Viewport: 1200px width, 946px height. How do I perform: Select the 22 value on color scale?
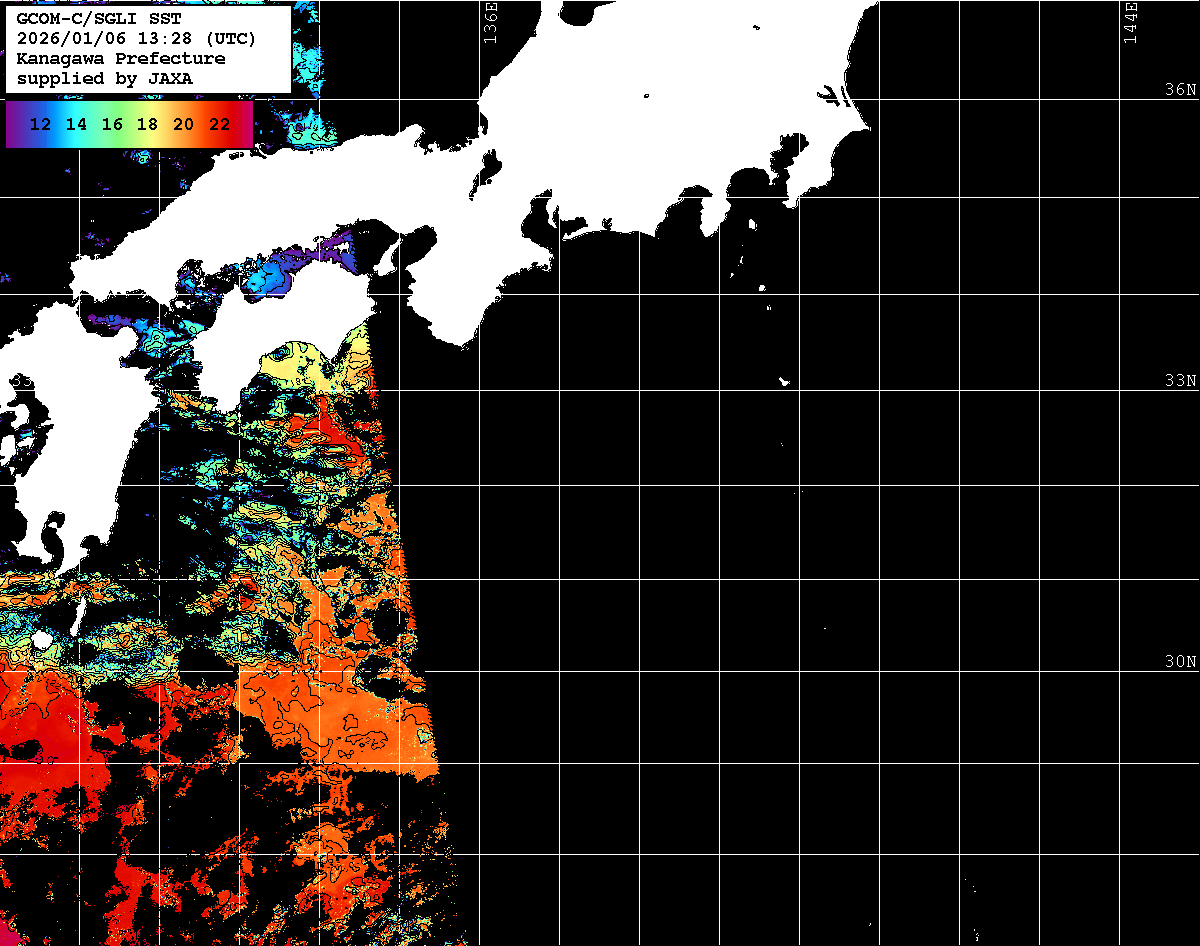219,124
